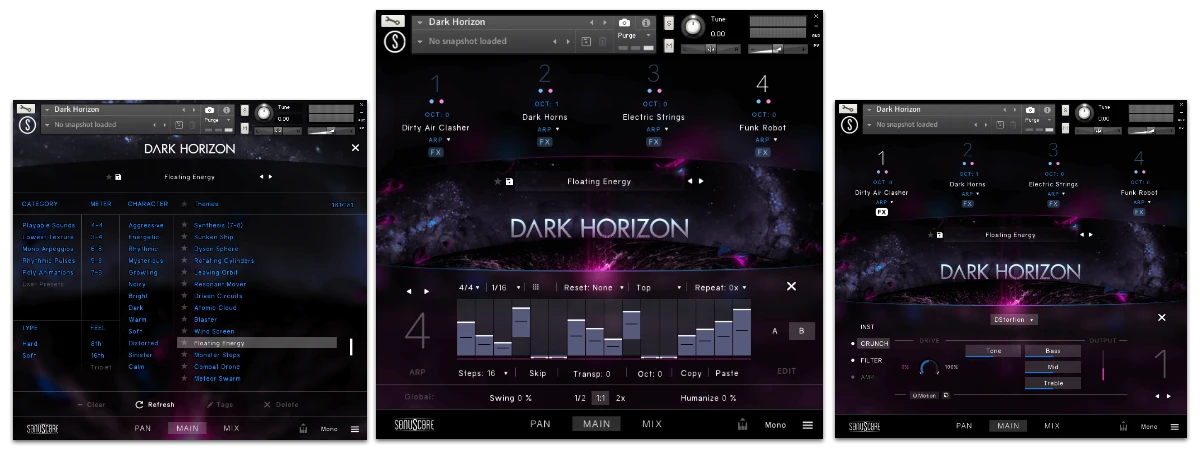Click the Copy button in the arp panel

point(691,373)
